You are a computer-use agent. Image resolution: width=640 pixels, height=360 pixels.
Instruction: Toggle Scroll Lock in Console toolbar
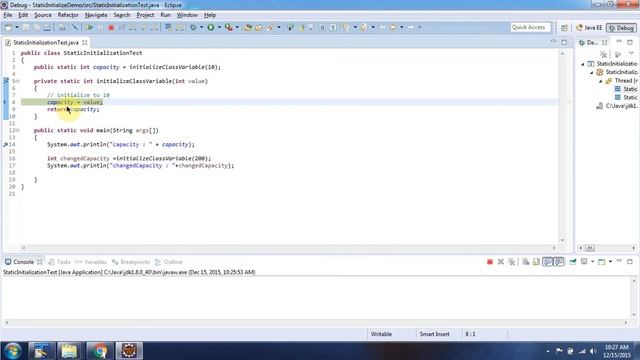[x=536, y=262]
